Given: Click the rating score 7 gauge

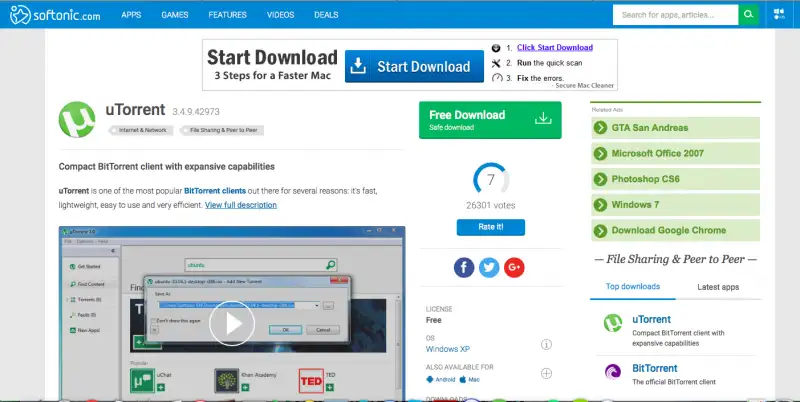Looking at the screenshot, I should [491, 180].
